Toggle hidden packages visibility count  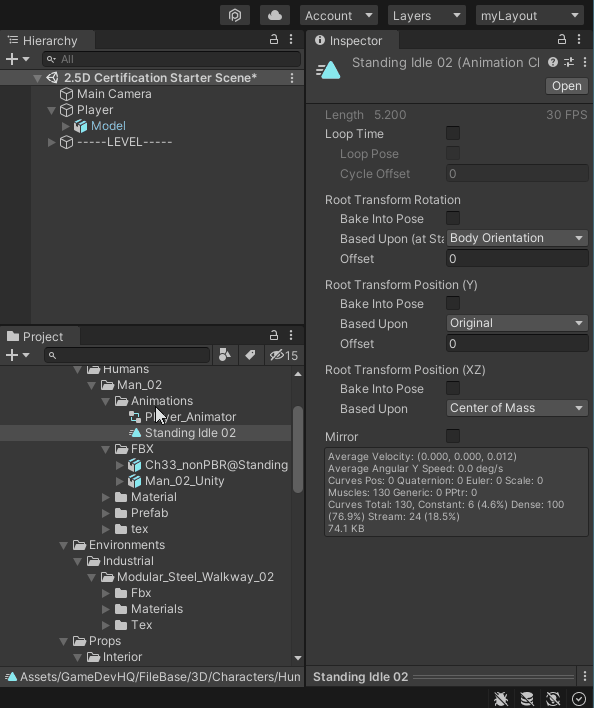[x=284, y=355]
